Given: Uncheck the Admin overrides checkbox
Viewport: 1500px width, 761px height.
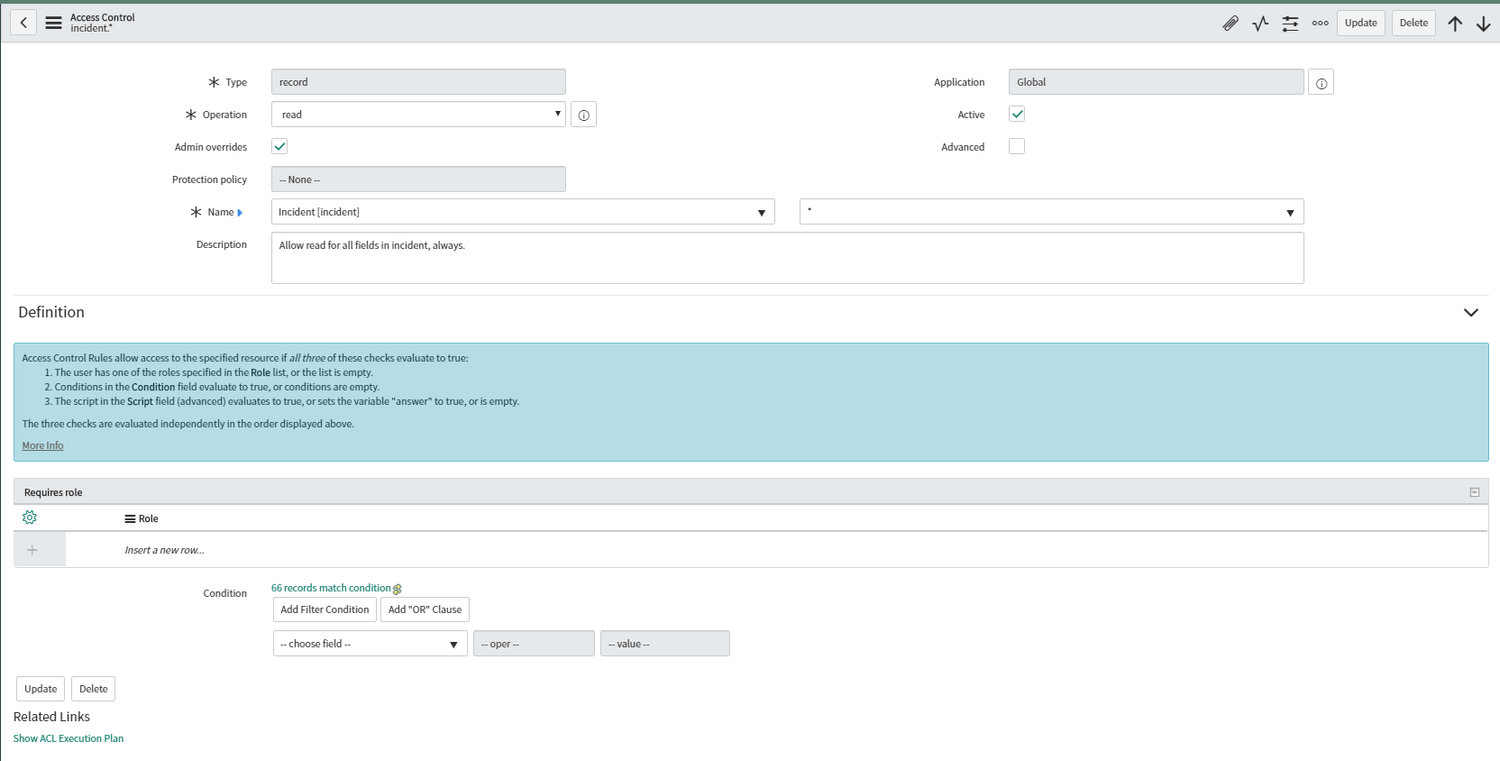Looking at the screenshot, I should click(279, 146).
